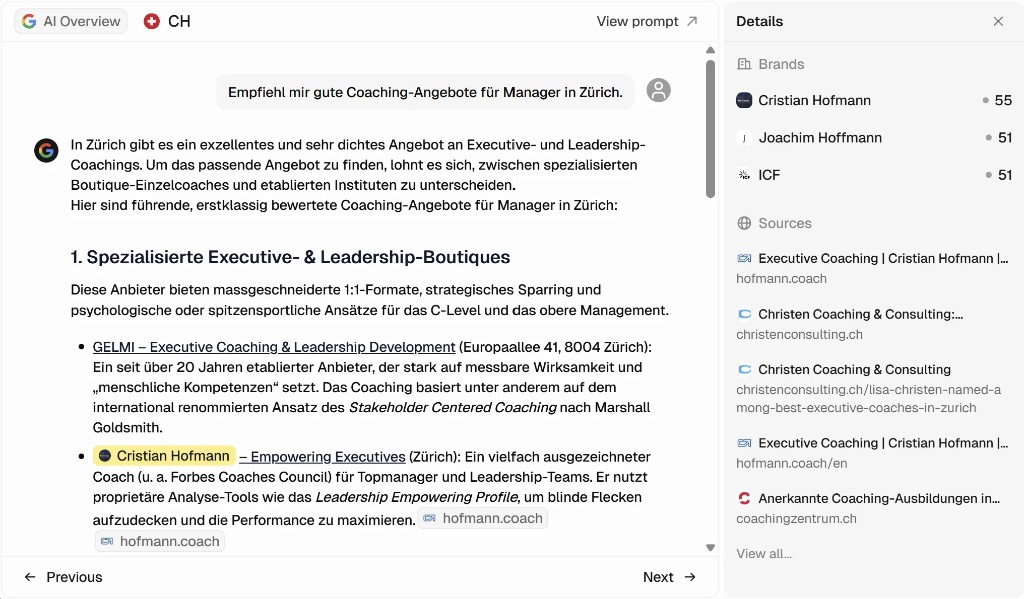
Task: Click favicon of the hofmann.coach source
Action: (x=744, y=259)
